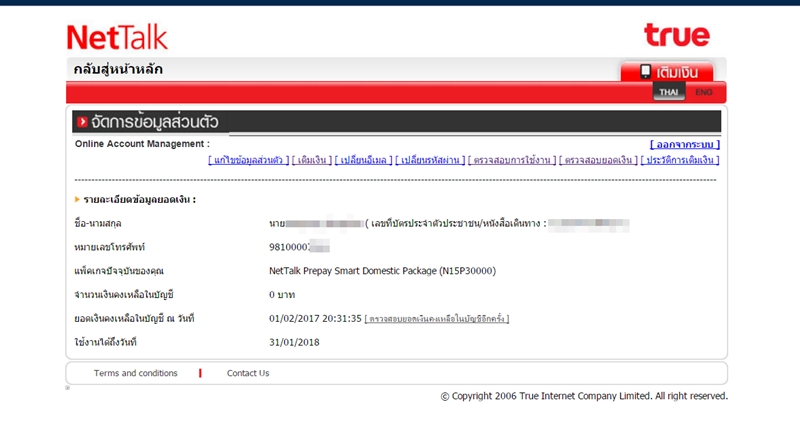
Task: Select the timestamp 01/02/2017 20:31:35
Action: [x=315, y=318]
